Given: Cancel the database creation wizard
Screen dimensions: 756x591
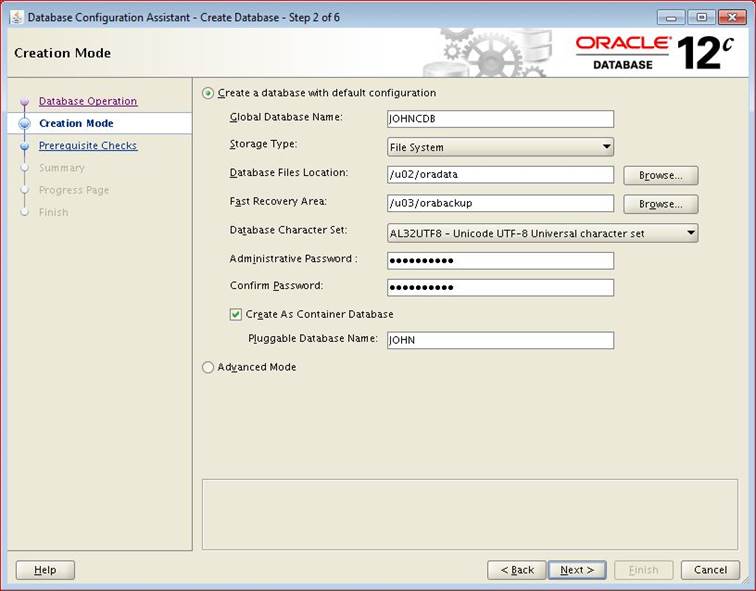Looking at the screenshot, I should [x=710, y=570].
